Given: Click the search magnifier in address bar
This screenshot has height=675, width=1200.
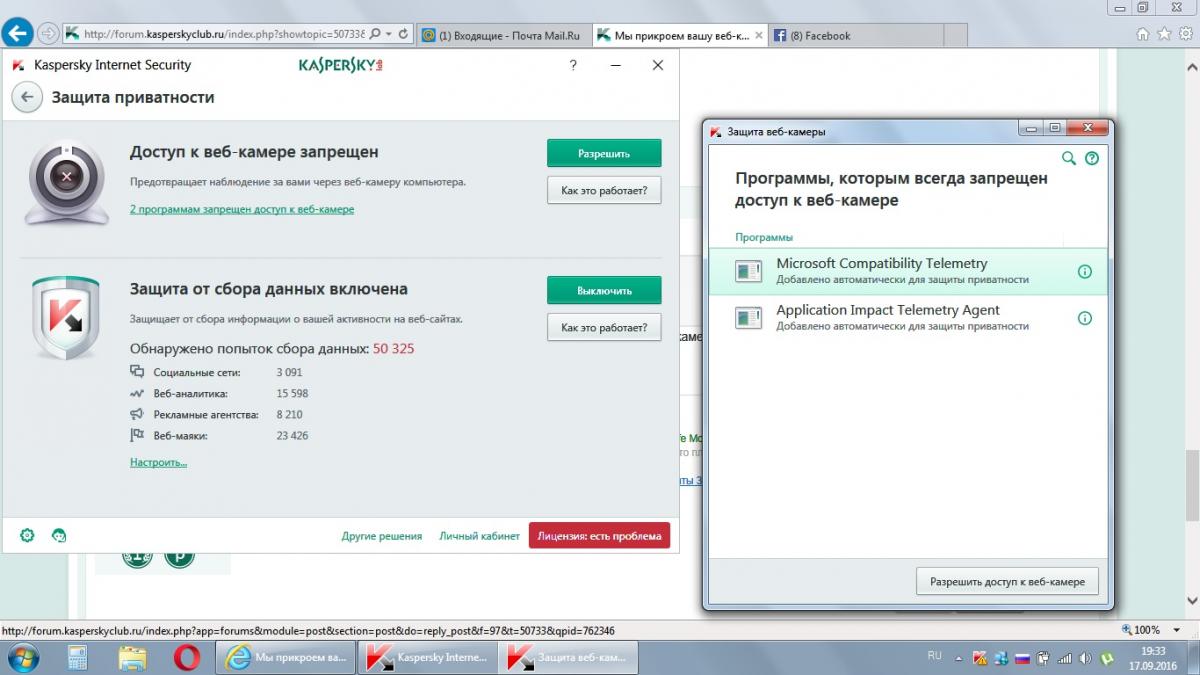Looking at the screenshot, I should coord(374,34).
